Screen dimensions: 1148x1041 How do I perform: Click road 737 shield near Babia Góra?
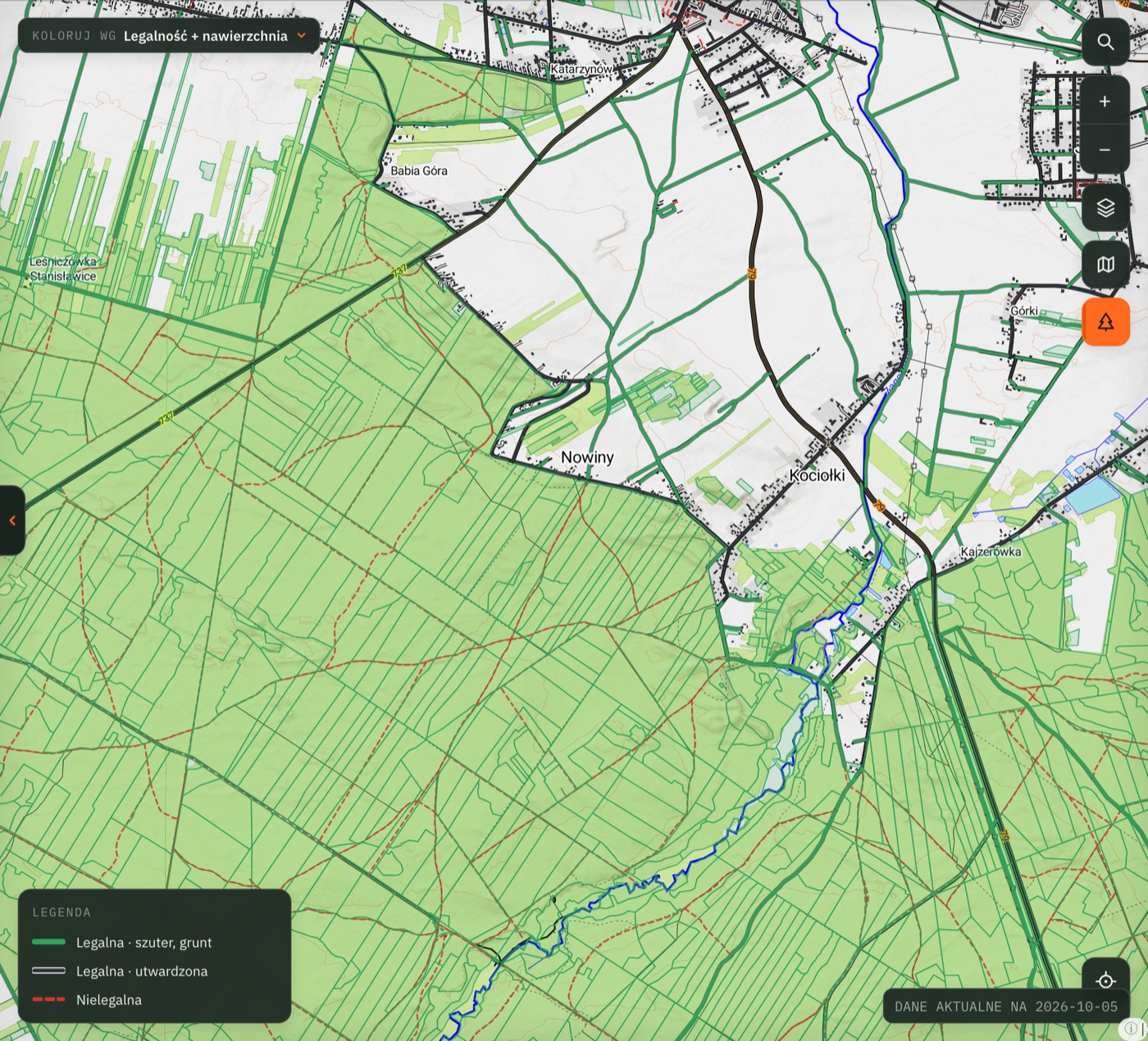(x=399, y=270)
